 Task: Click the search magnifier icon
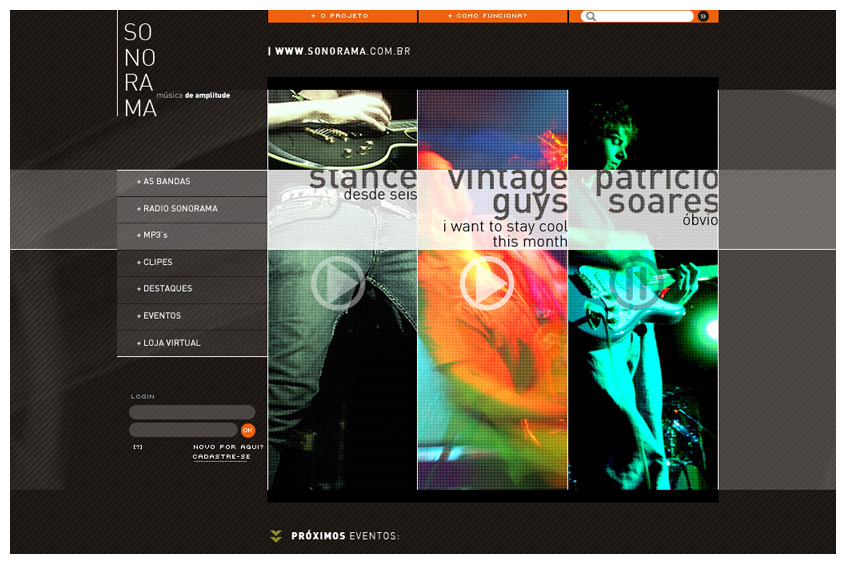591,16
